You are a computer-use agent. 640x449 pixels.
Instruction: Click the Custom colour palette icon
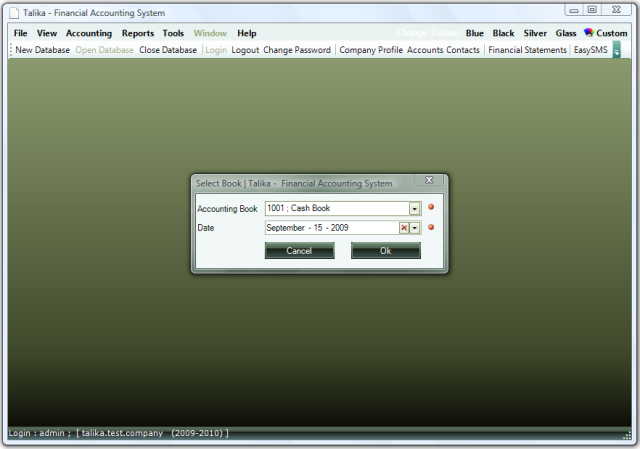tap(589, 33)
